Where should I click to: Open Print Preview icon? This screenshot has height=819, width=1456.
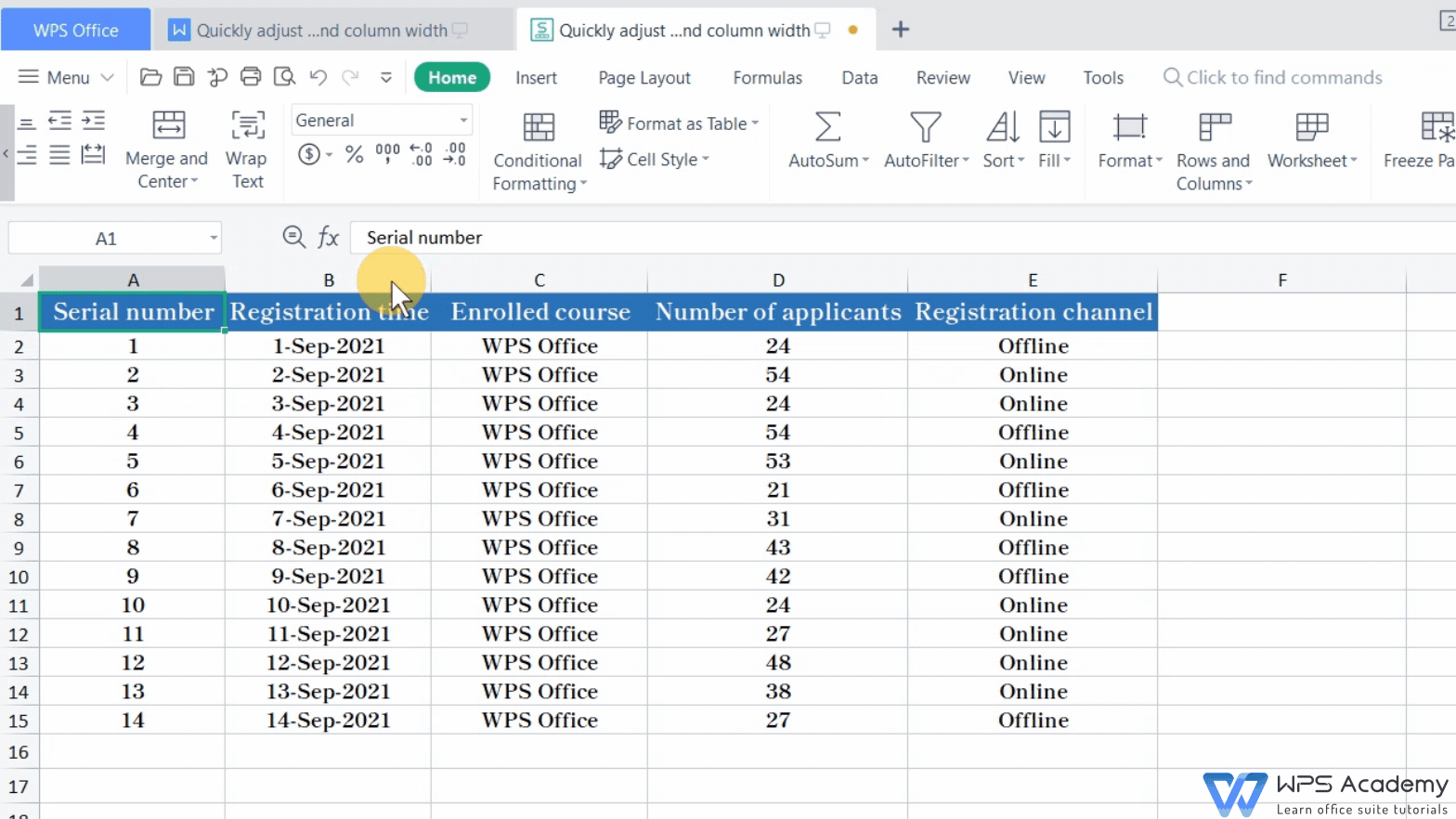coord(284,77)
